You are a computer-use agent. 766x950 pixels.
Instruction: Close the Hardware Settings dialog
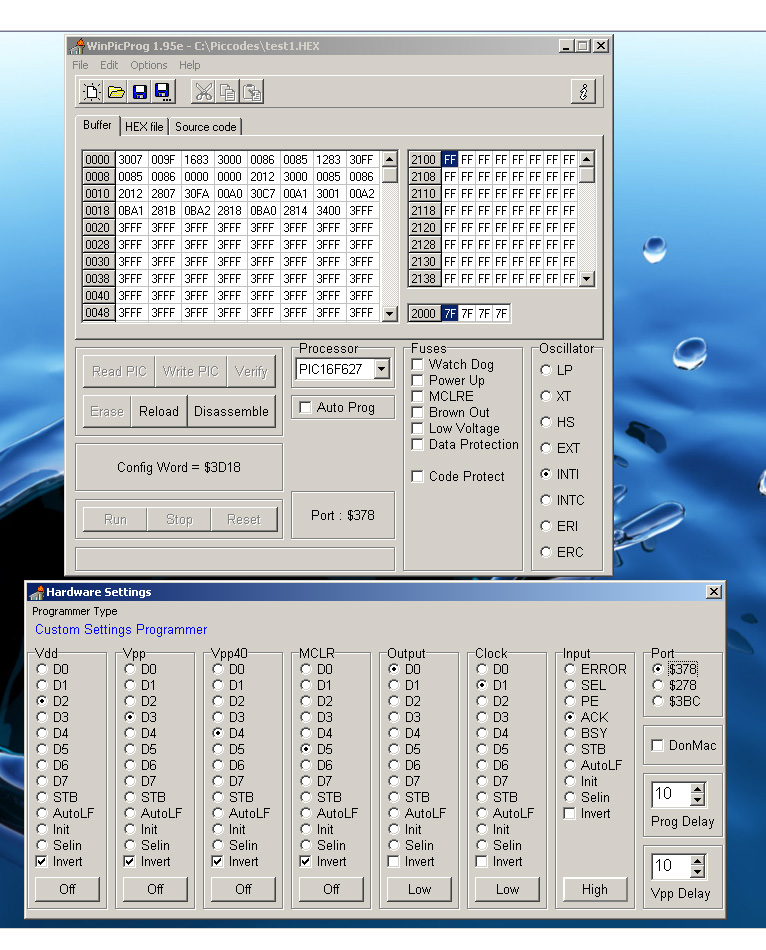[714, 592]
